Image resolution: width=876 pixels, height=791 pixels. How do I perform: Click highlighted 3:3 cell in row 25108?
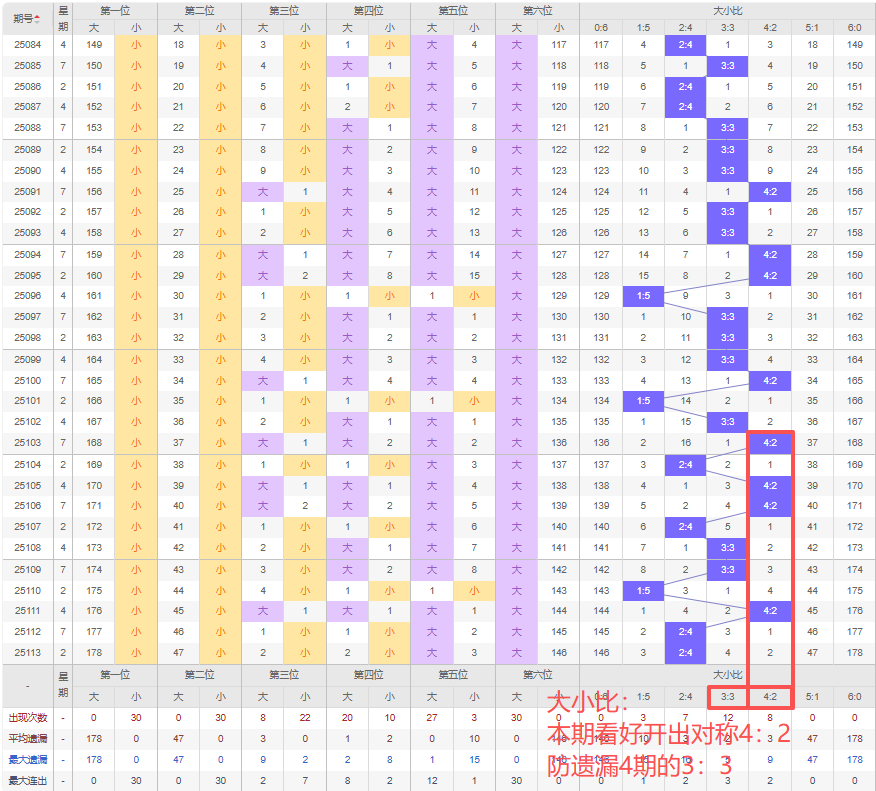pyautogui.click(x=727, y=547)
